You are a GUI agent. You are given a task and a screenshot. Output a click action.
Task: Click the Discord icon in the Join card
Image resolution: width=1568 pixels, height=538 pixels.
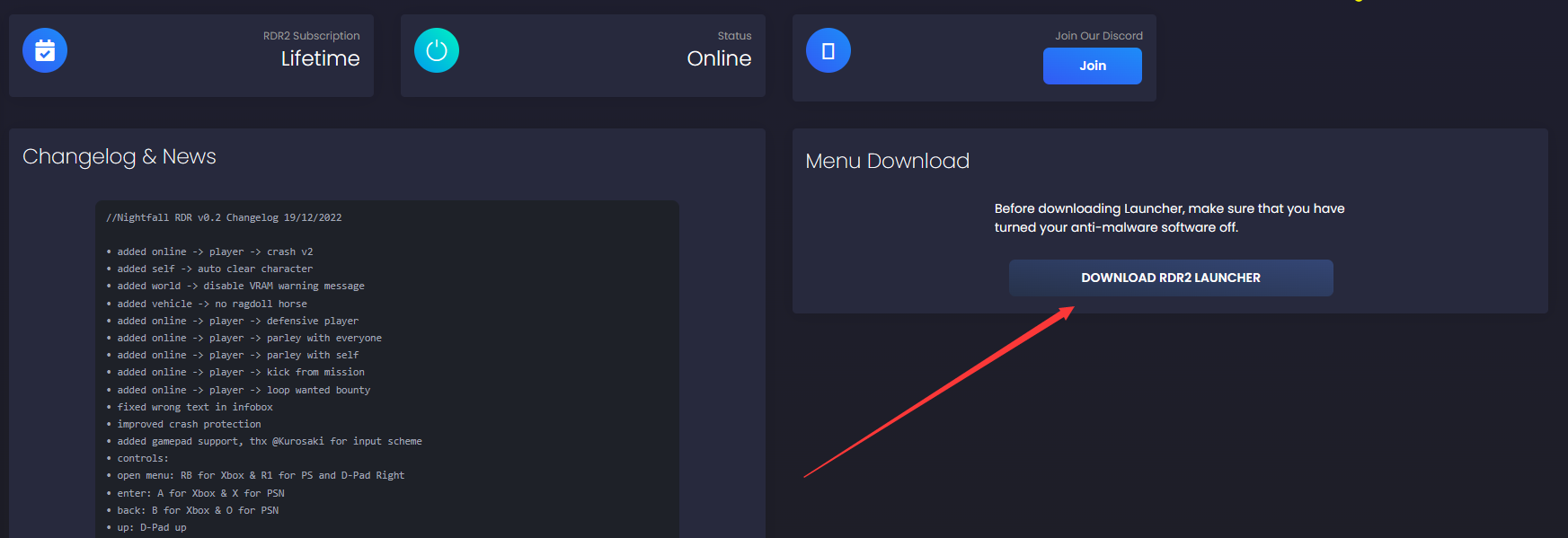click(x=828, y=51)
